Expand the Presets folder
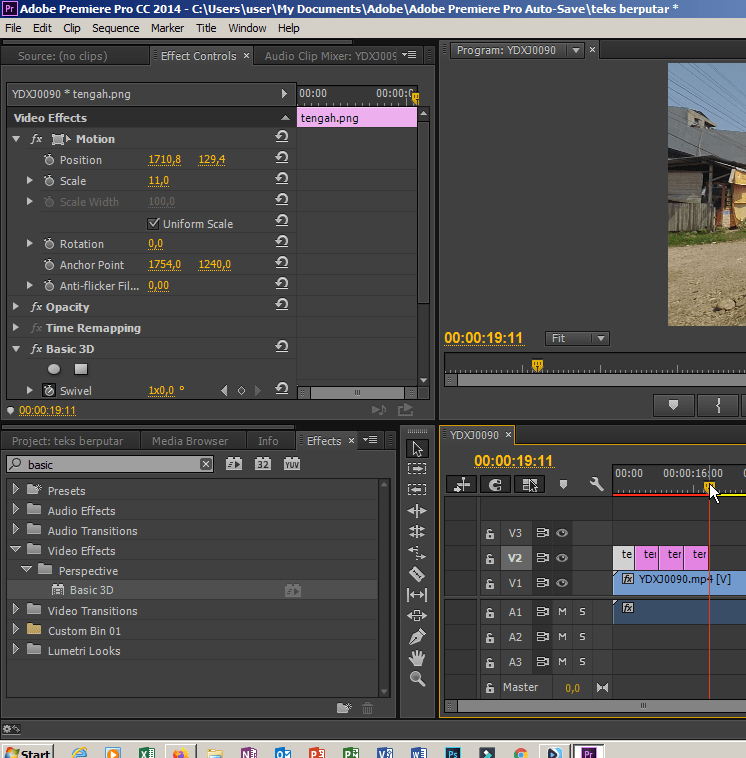 pyautogui.click(x=15, y=489)
